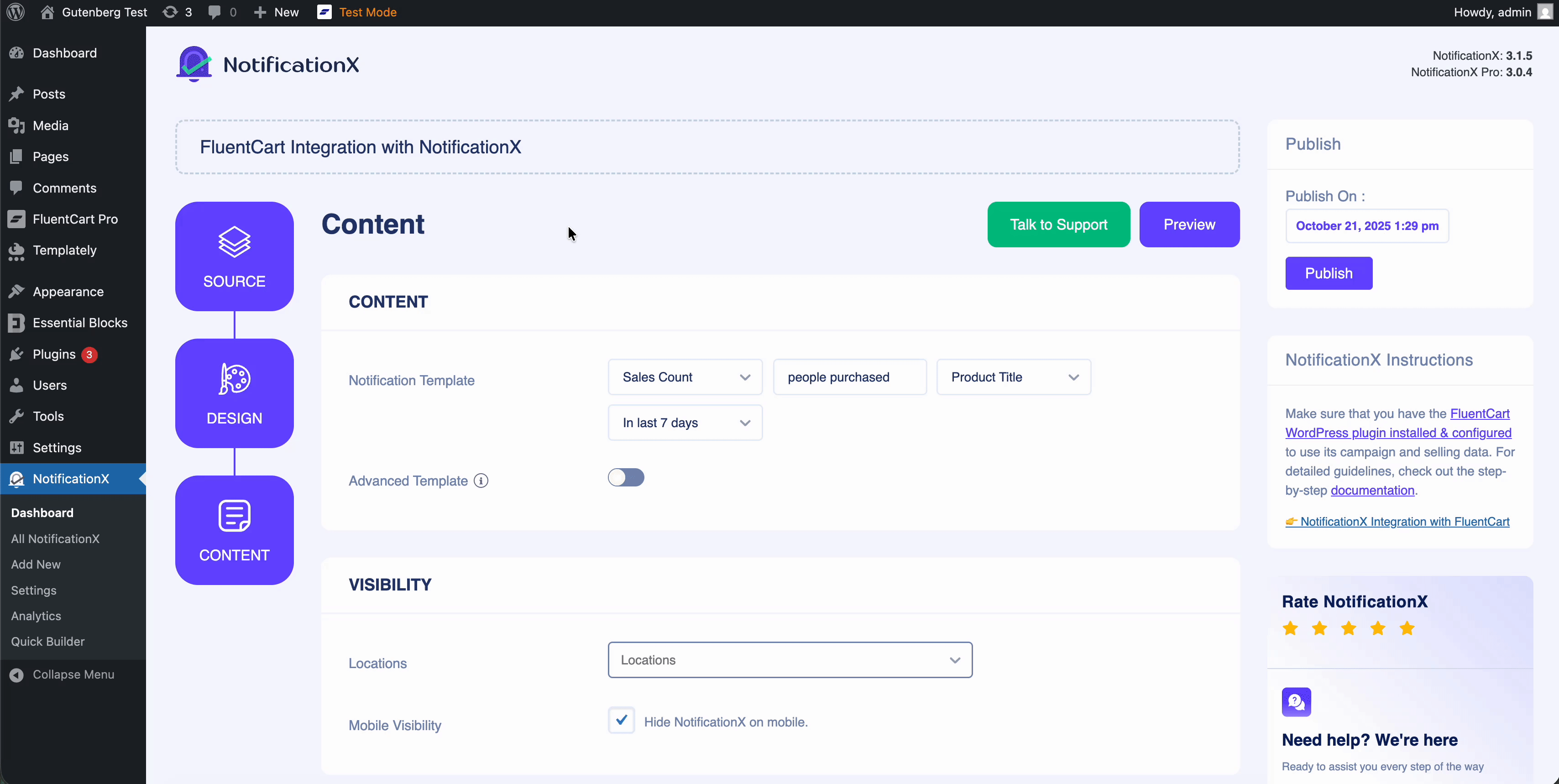1559x784 pixels.
Task: Click the need-help chat bubble icon
Action: (1296, 702)
